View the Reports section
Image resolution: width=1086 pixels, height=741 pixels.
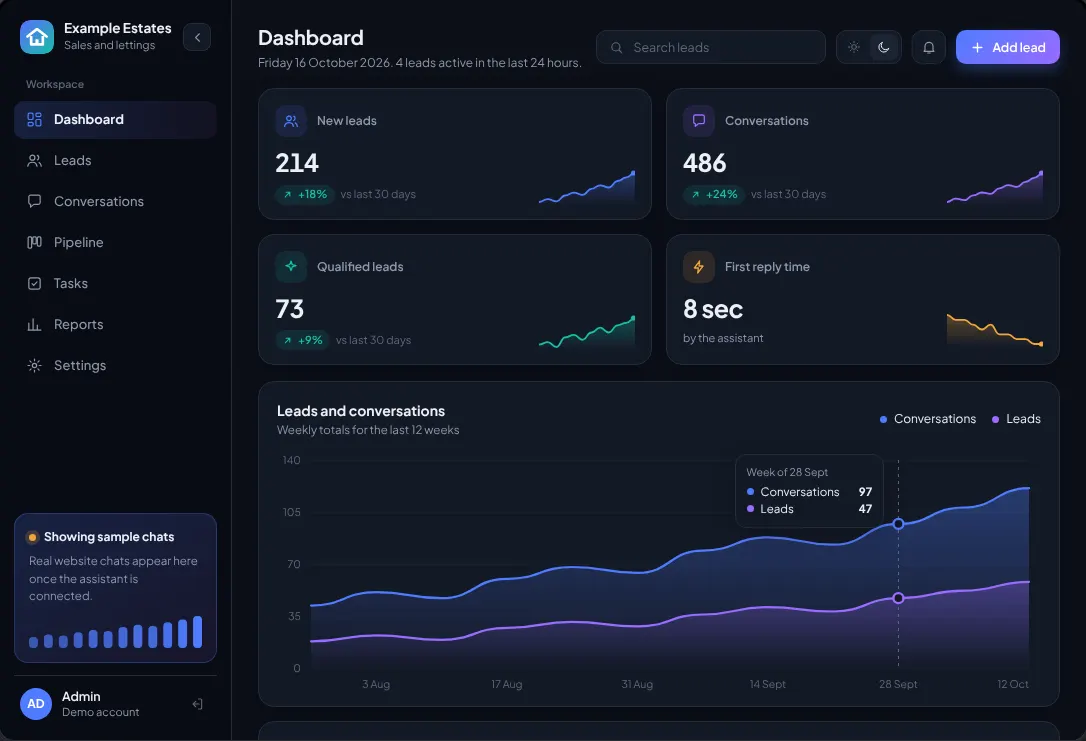[115, 324]
